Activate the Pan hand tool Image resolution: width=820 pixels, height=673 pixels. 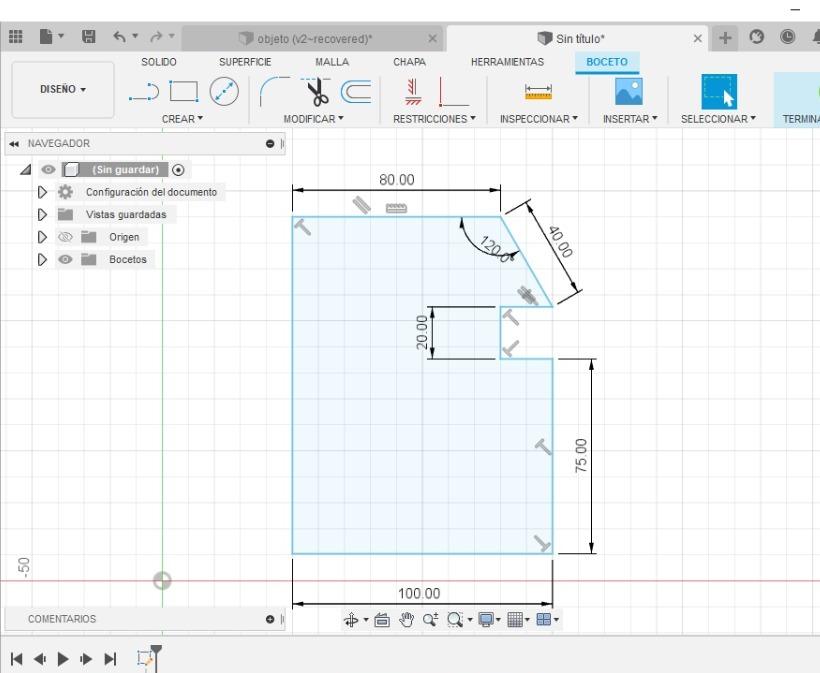pyautogui.click(x=406, y=620)
